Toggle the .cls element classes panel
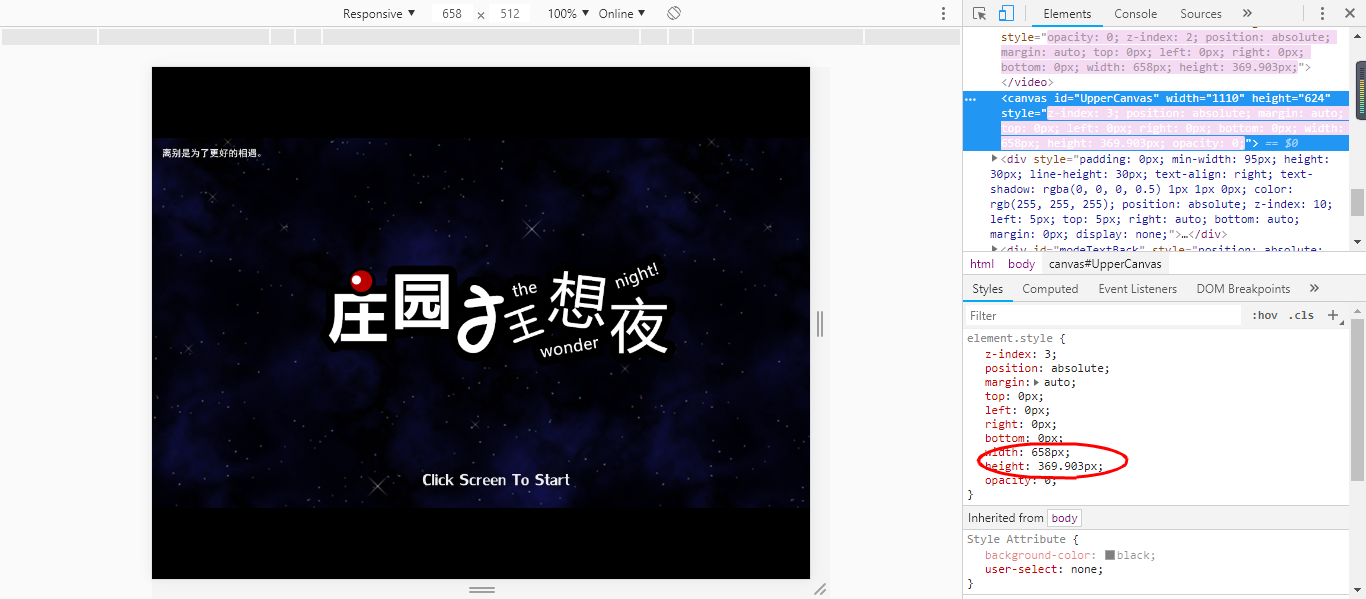This screenshot has height=599, width=1366. [x=1301, y=315]
